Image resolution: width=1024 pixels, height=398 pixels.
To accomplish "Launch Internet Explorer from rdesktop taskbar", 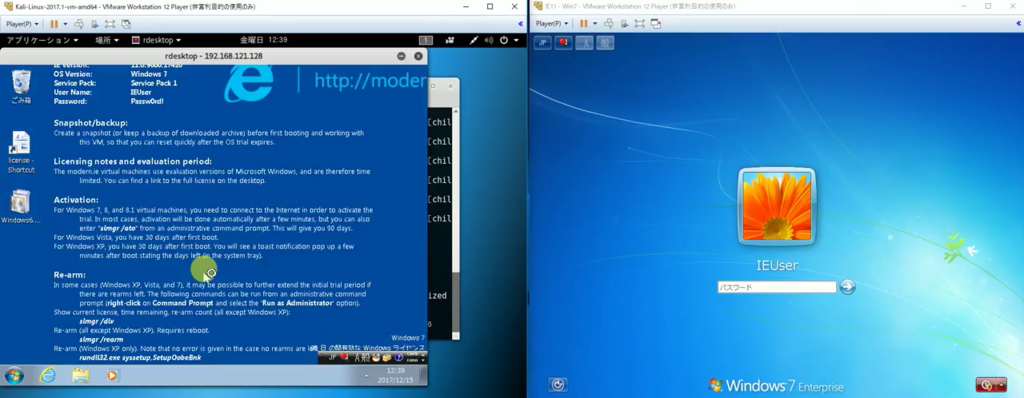I will (48, 375).
